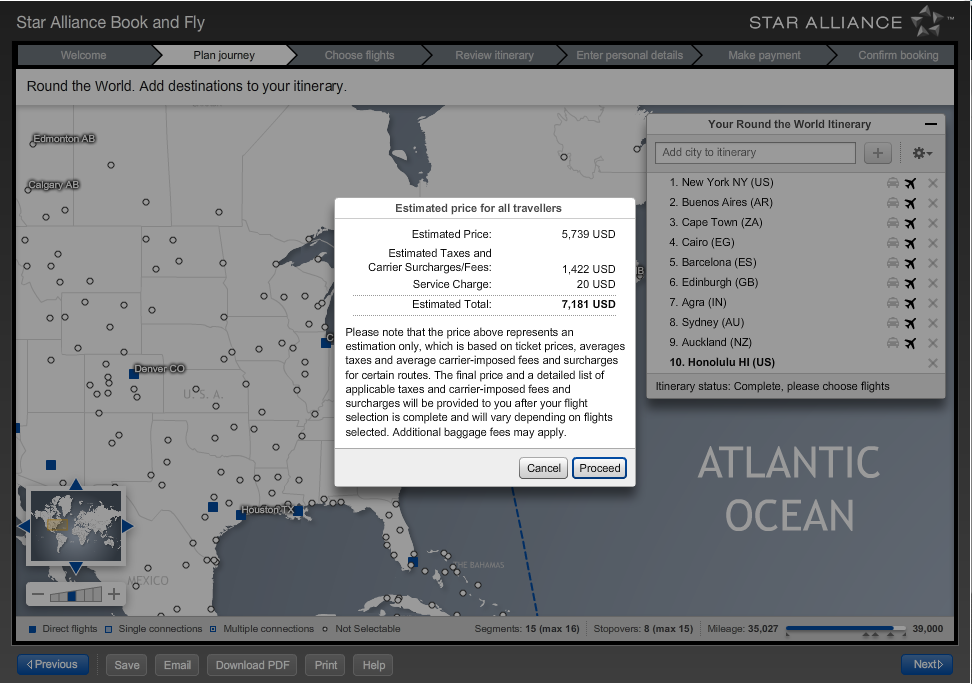Remove Agra from itinerary

(x=932, y=303)
